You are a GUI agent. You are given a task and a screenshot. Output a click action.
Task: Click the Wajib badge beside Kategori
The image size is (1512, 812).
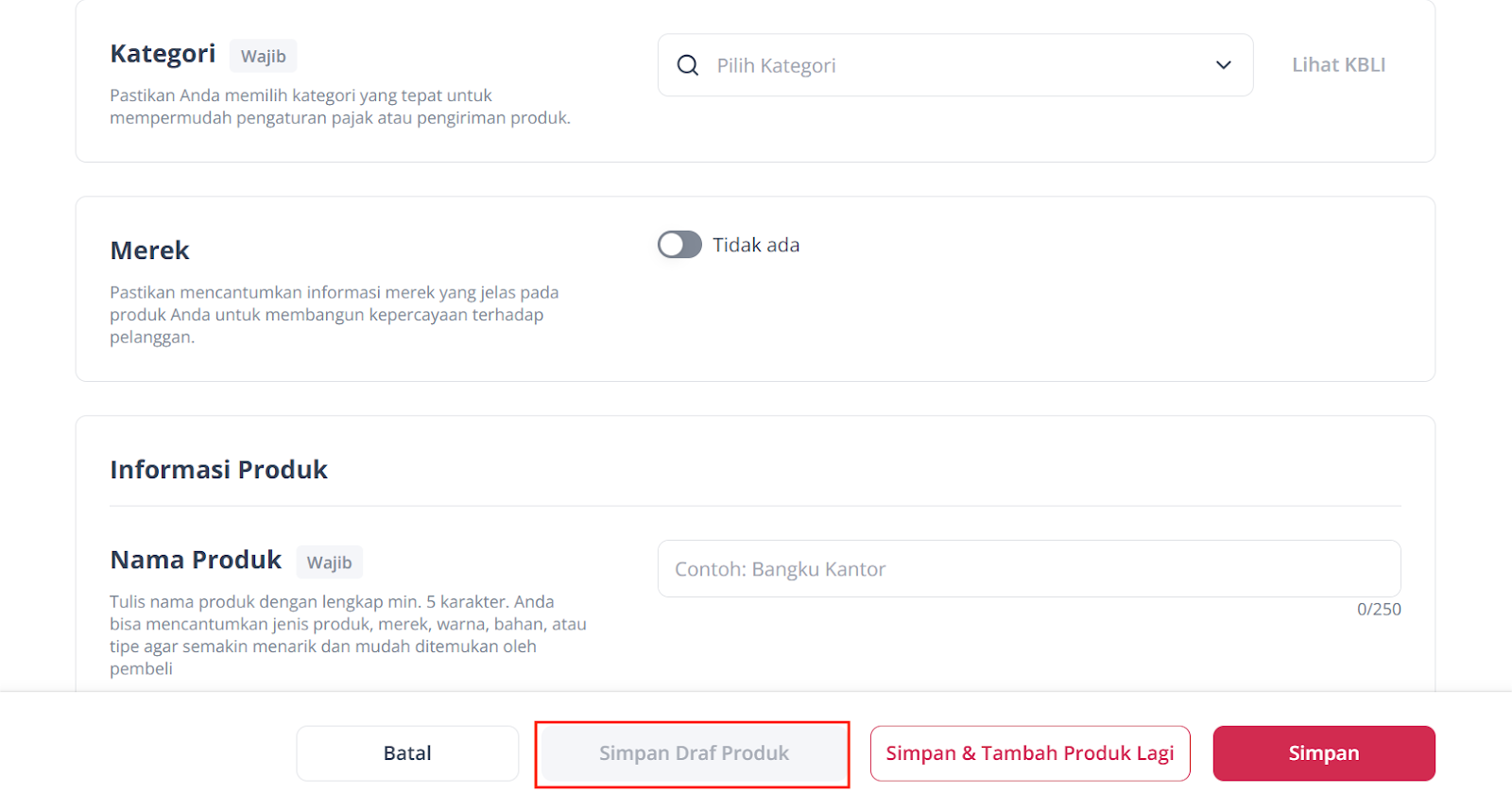[263, 57]
